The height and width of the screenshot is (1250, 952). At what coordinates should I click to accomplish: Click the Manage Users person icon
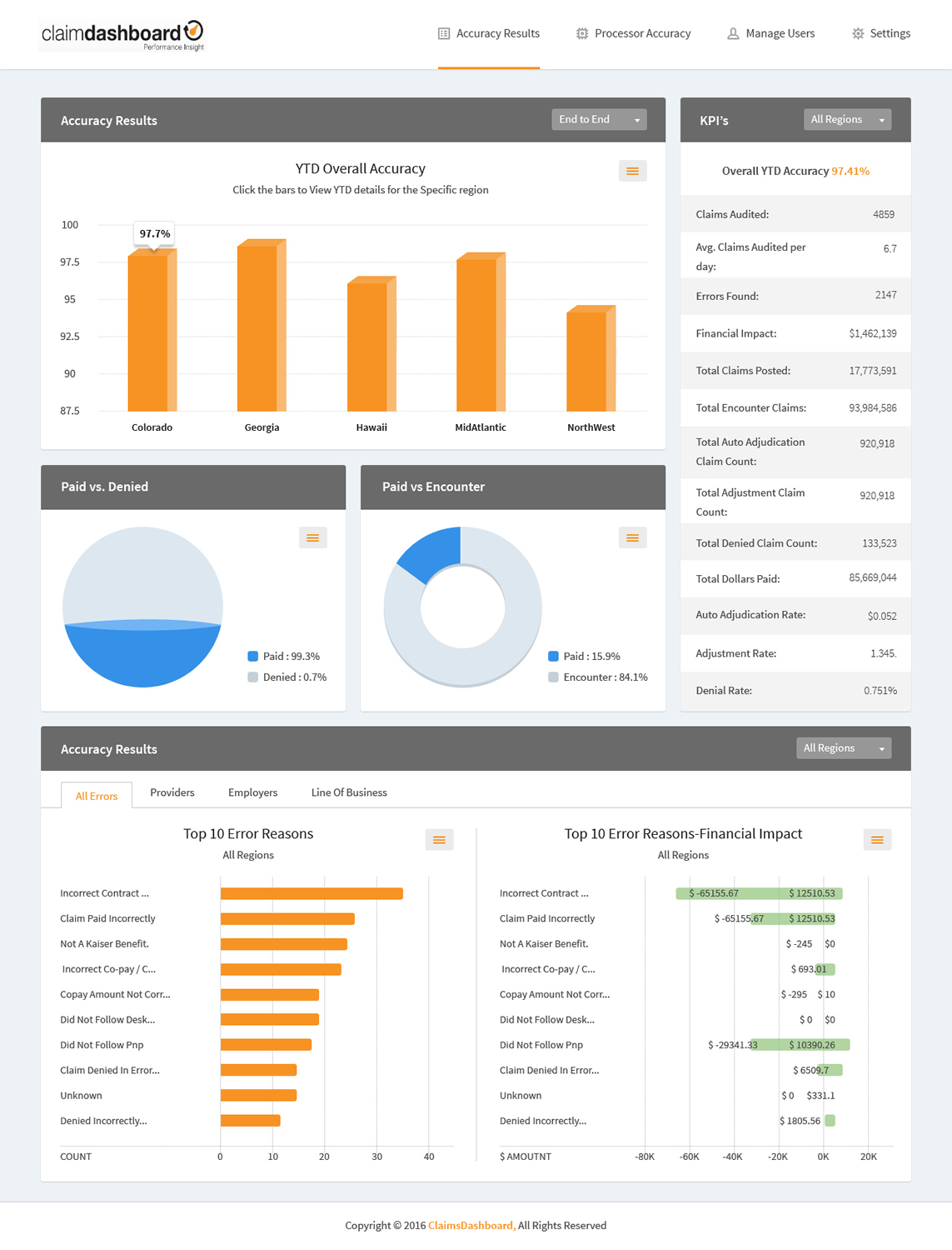[733, 33]
